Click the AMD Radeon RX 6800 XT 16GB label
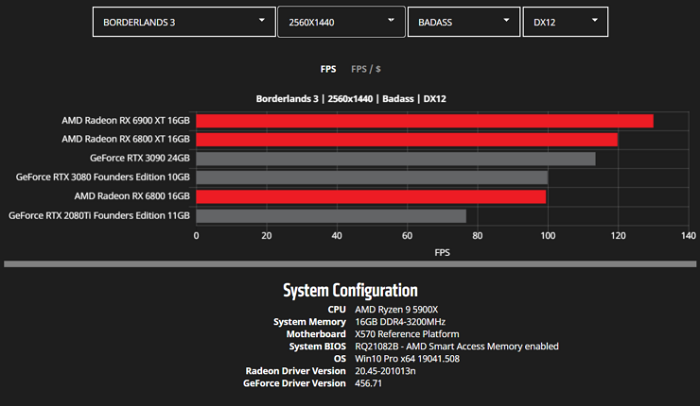700x406 pixels. [125, 140]
